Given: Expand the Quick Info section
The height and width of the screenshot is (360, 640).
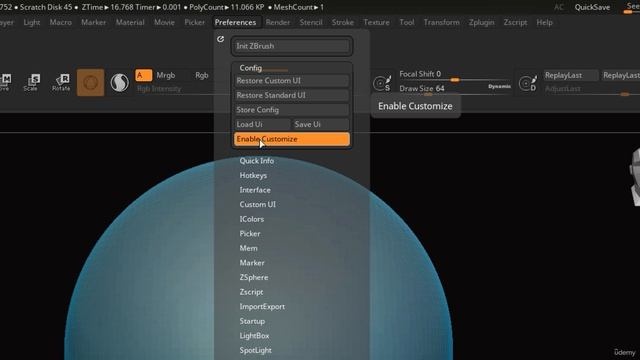Looking at the screenshot, I should tap(257, 161).
